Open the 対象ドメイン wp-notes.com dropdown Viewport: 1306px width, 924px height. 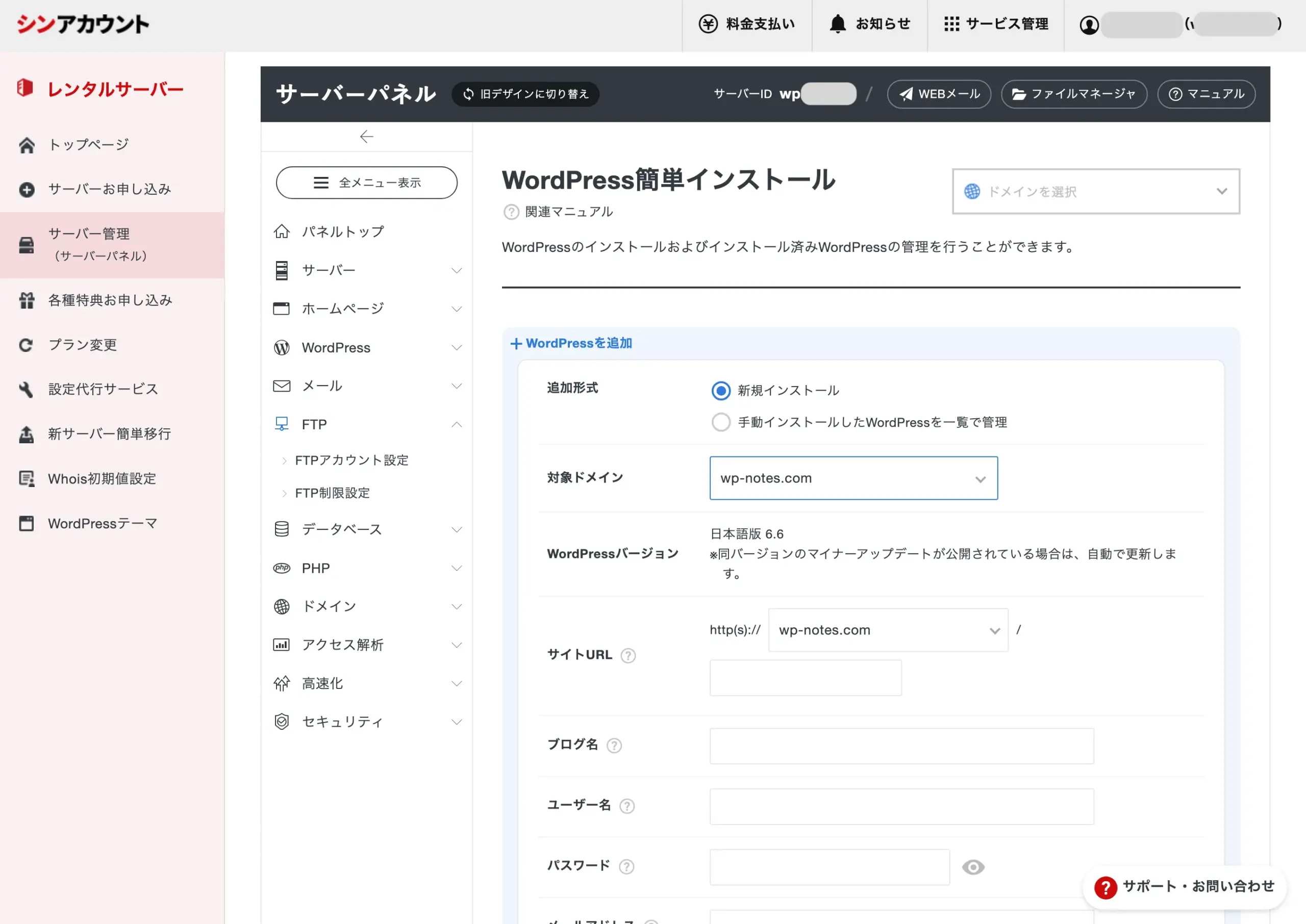[x=853, y=478]
